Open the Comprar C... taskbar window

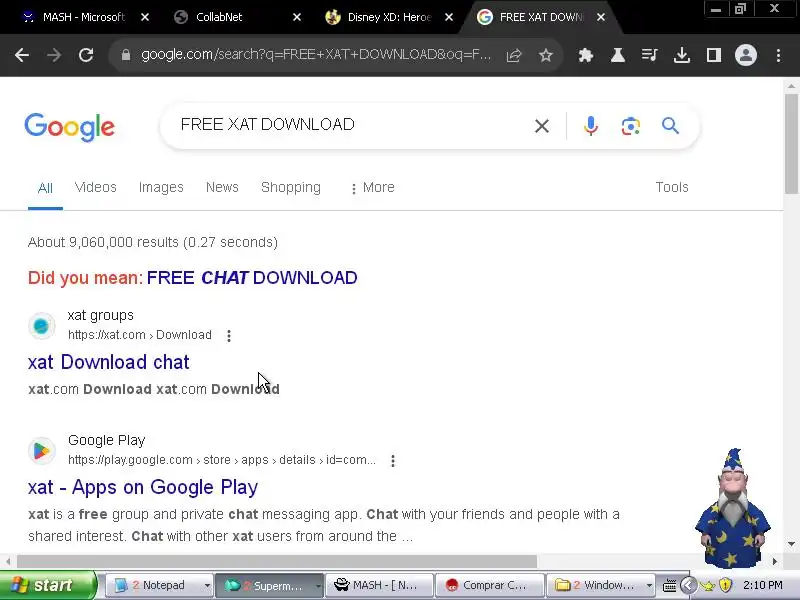tap(490, 585)
